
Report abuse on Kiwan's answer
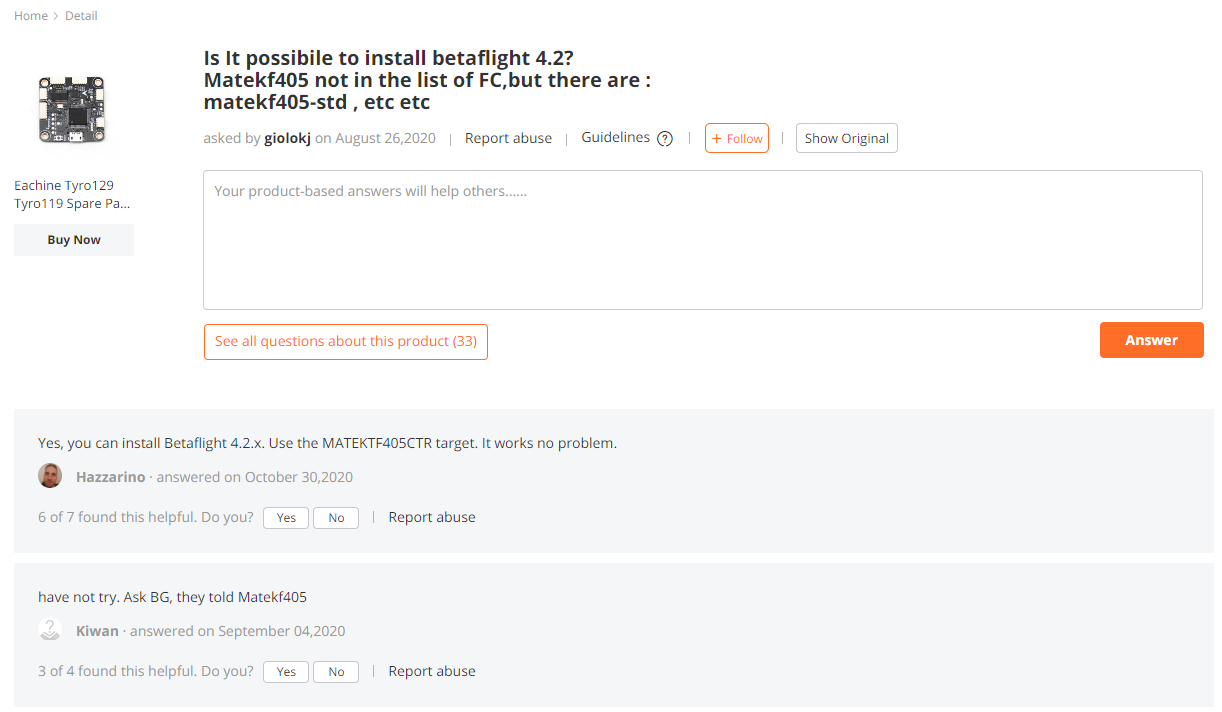431,671
